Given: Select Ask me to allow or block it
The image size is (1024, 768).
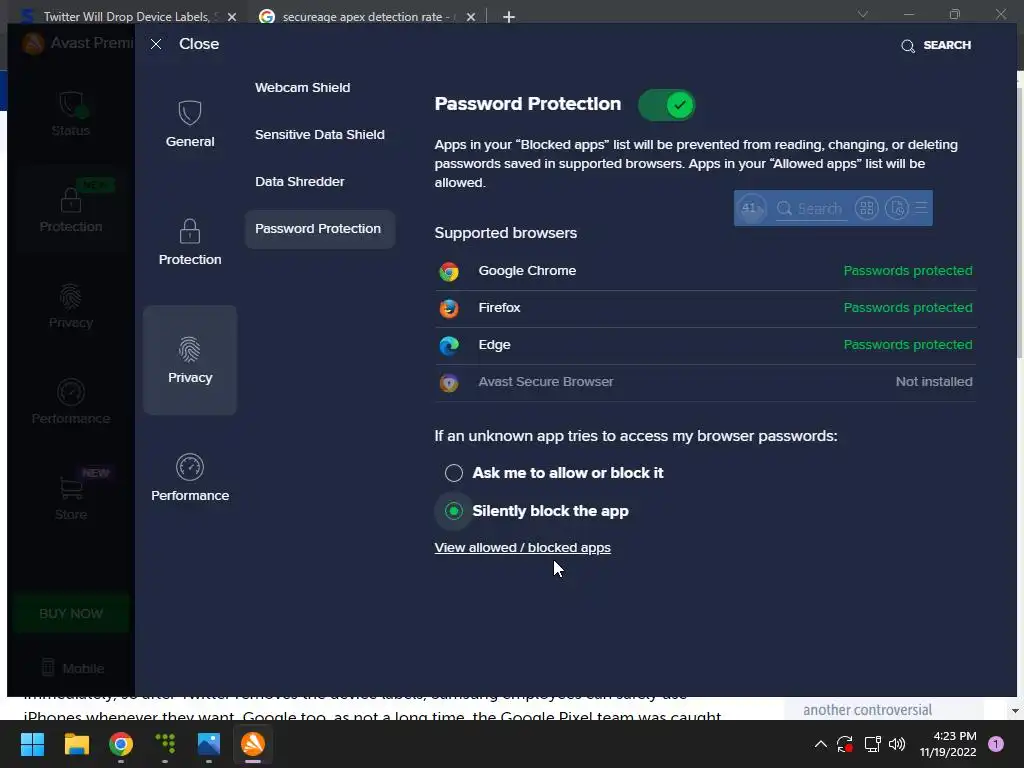Looking at the screenshot, I should click(453, 473).
